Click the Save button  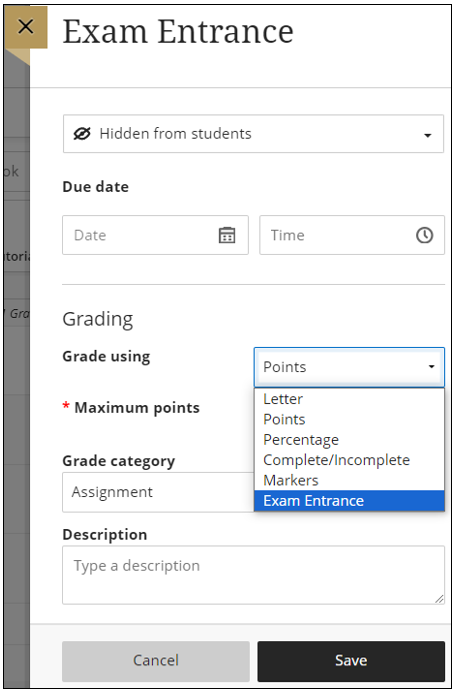[x=351, y=661]
